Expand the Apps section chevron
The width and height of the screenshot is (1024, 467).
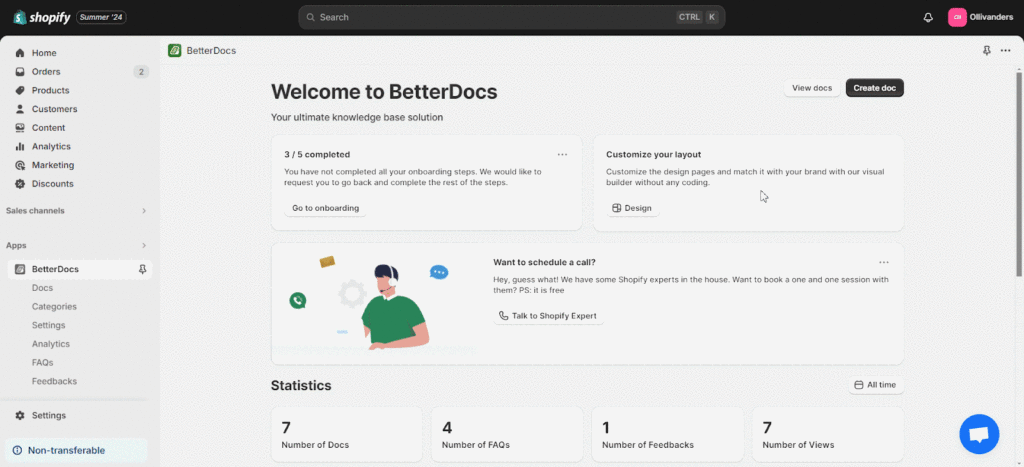(143, 245)
